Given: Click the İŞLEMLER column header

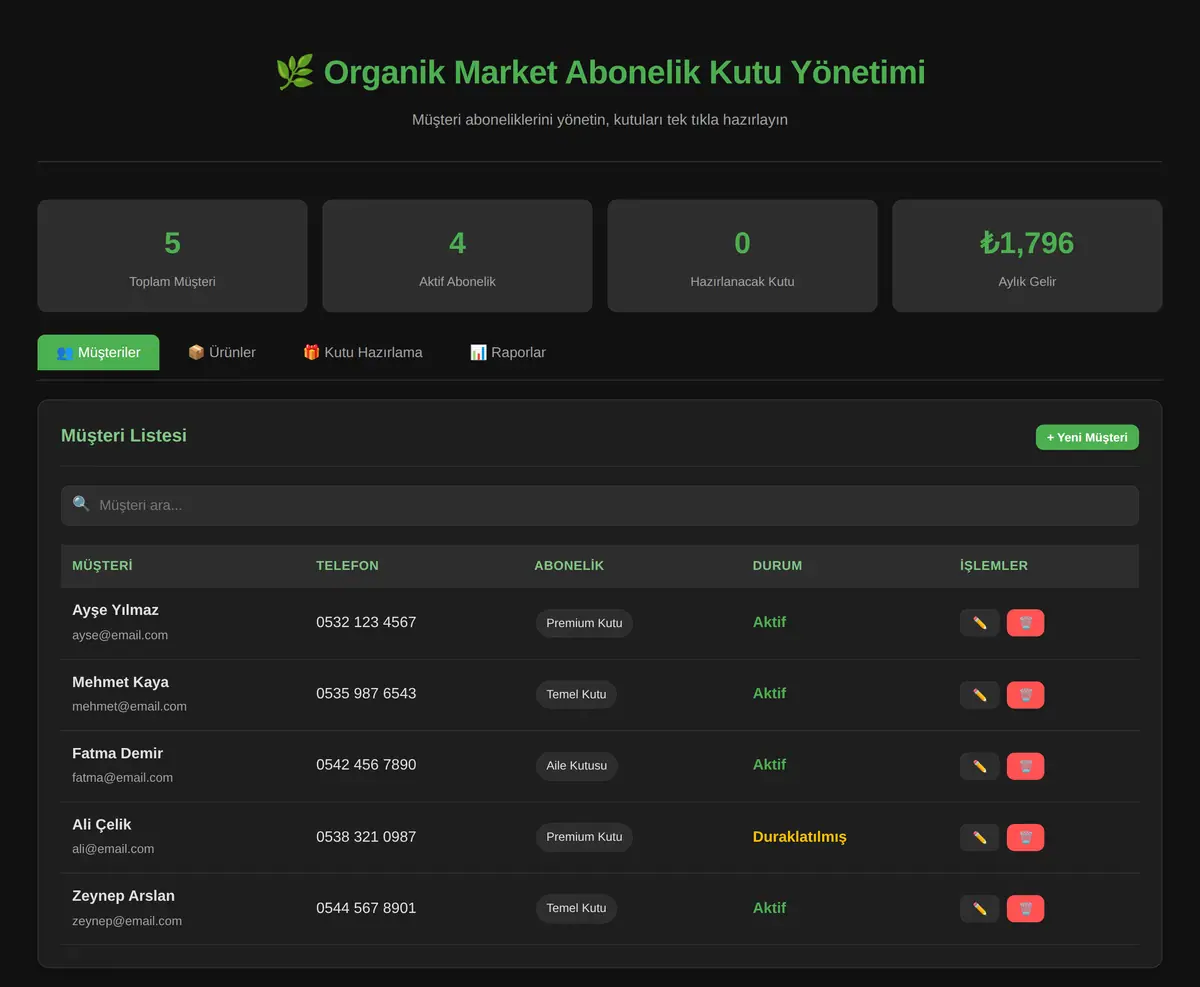Looking at the screenshot, I should pos(994,566).
